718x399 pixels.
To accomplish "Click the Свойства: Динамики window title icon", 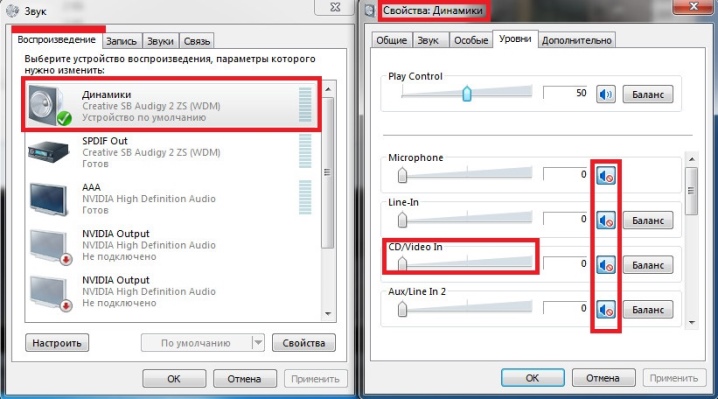I will [x=370, y=10].
